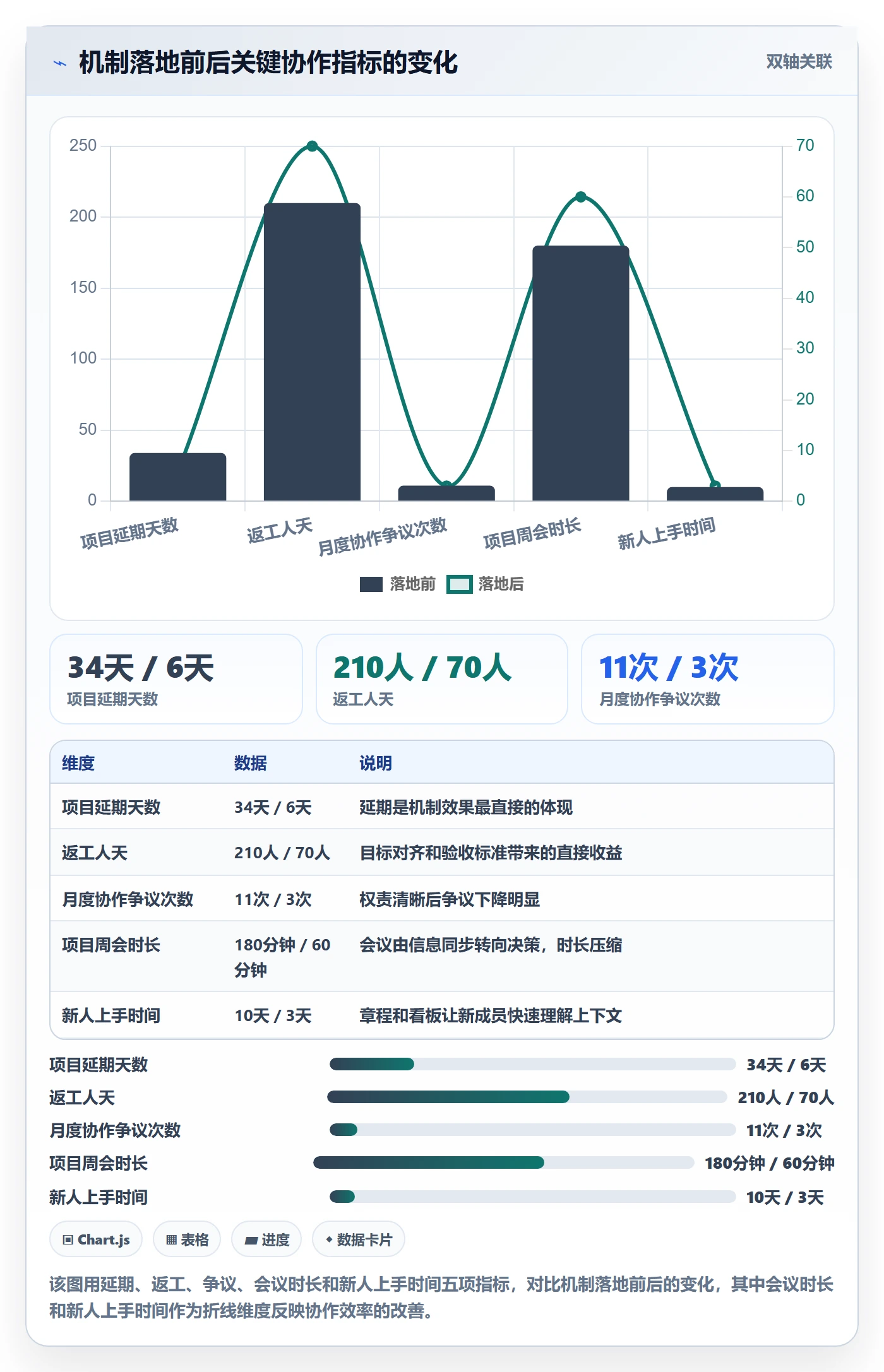Click the 项目延期天数 bar in the chart
The image size is (884, 1372).
tap(178, 477)
